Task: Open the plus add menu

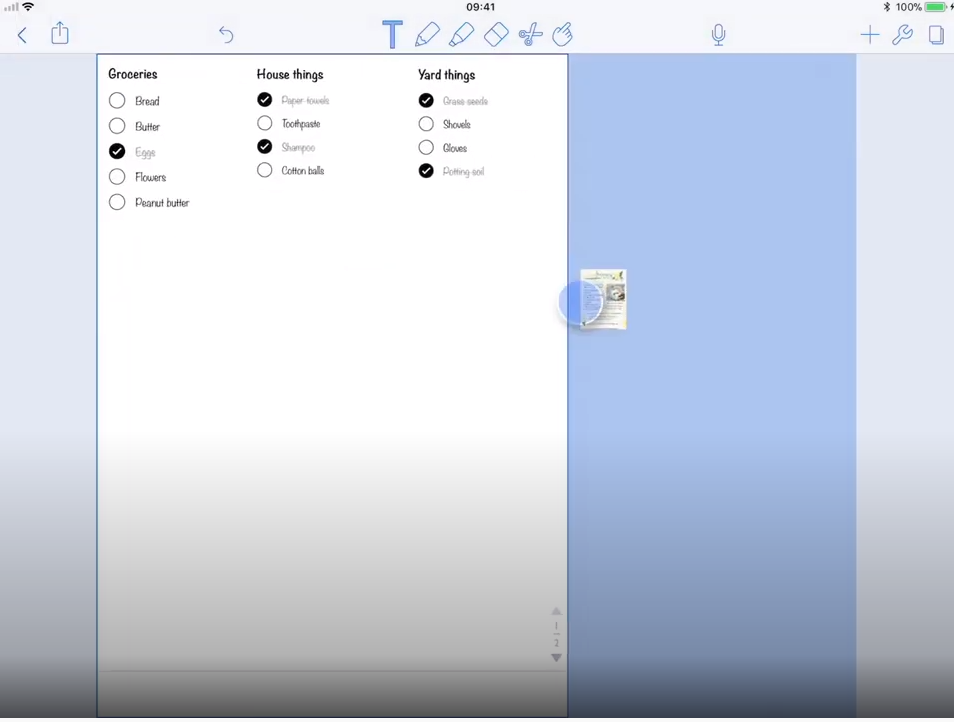Action: (x=870, y=35)
